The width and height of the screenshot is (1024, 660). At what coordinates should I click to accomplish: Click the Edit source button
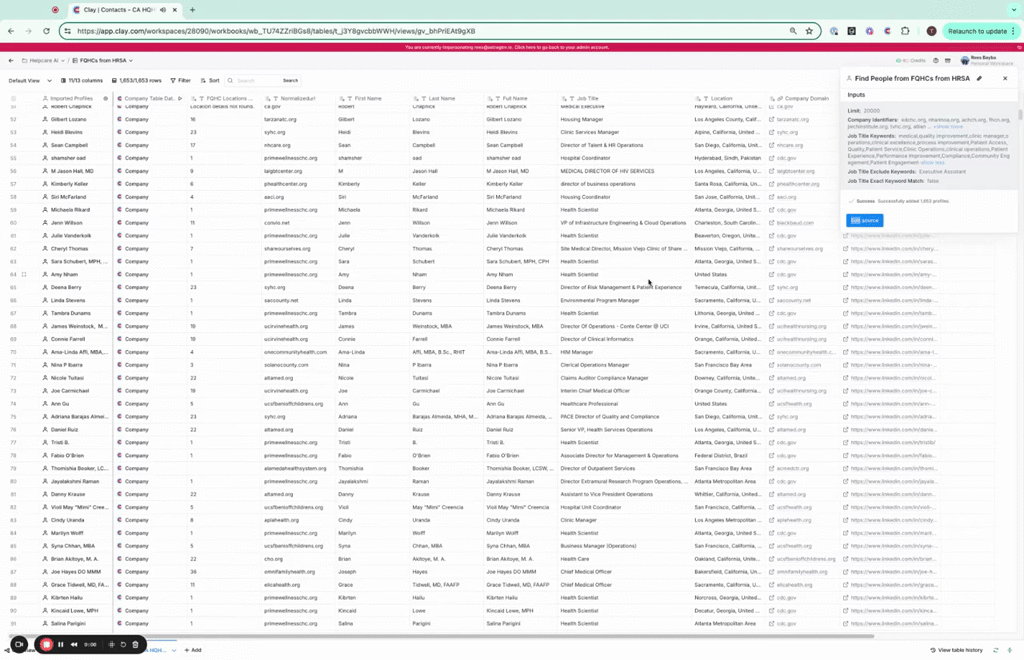click(x=865, y=220)
